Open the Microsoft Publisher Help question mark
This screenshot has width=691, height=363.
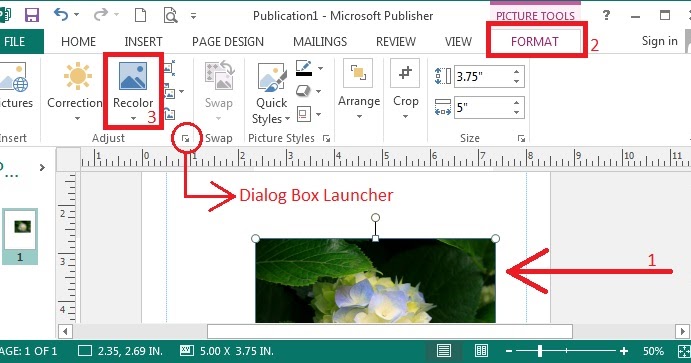coord(606,15)
